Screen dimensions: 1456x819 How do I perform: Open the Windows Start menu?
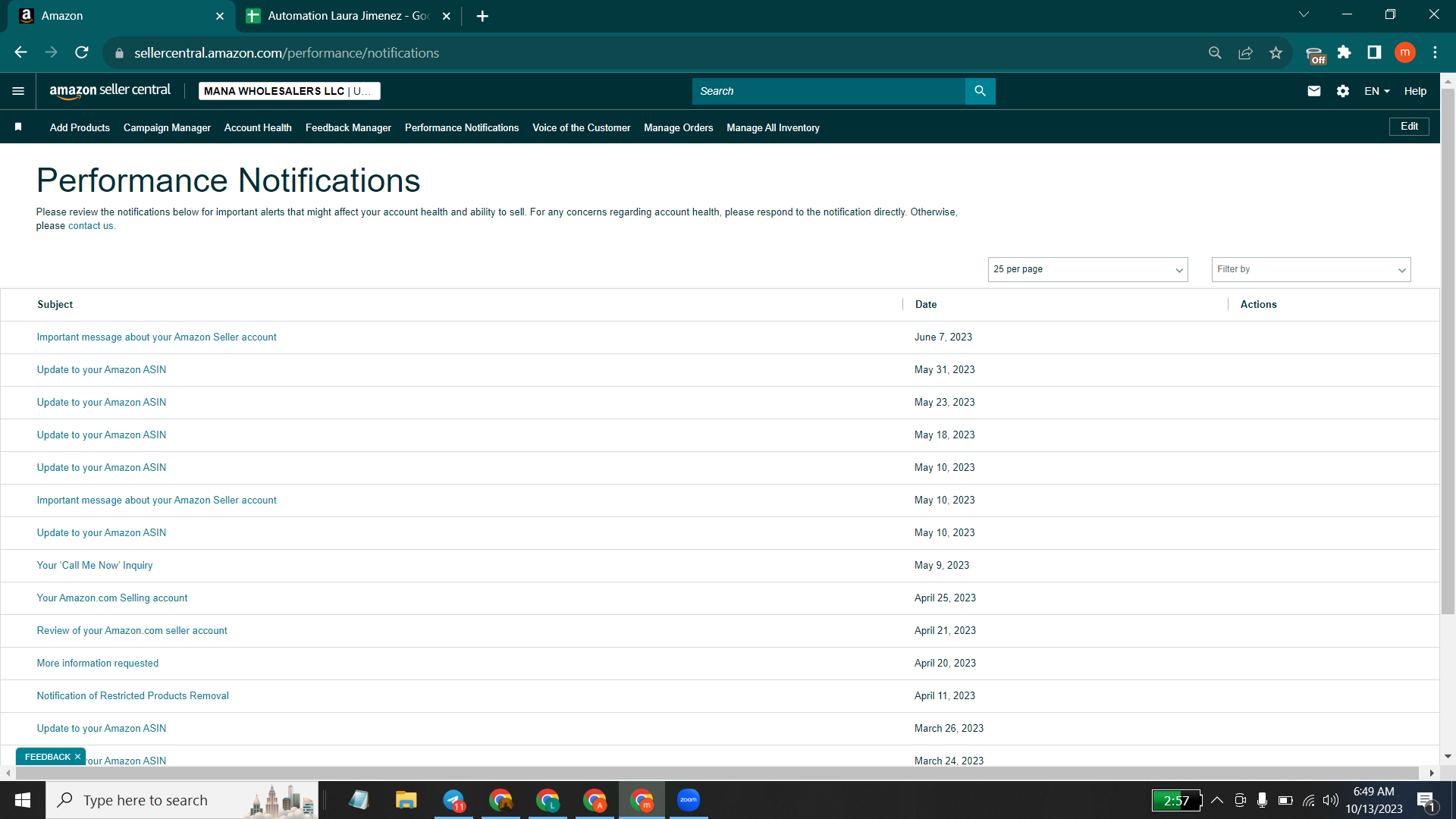(x=23, y=800)
